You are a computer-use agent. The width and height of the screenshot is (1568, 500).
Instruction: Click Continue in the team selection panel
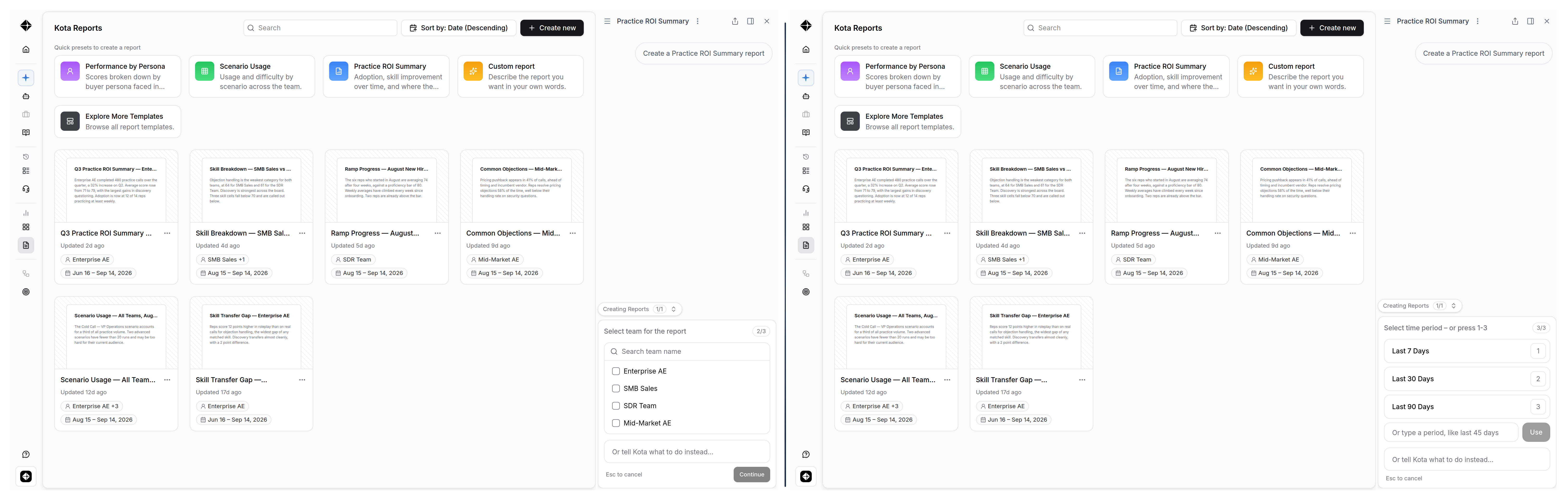click(751, 475)
